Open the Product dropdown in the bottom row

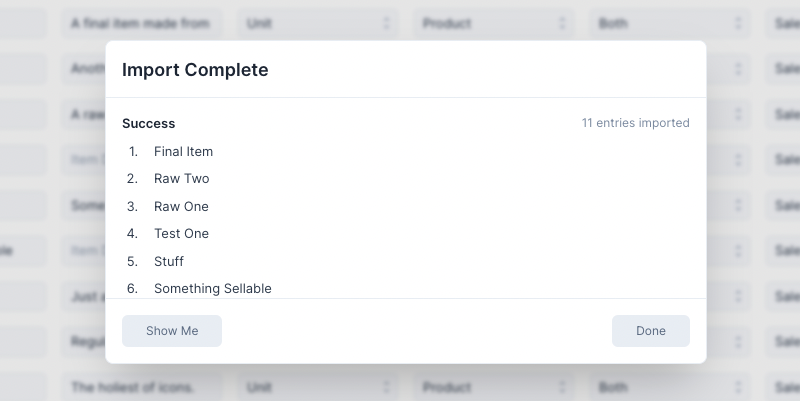pos(493,387)
